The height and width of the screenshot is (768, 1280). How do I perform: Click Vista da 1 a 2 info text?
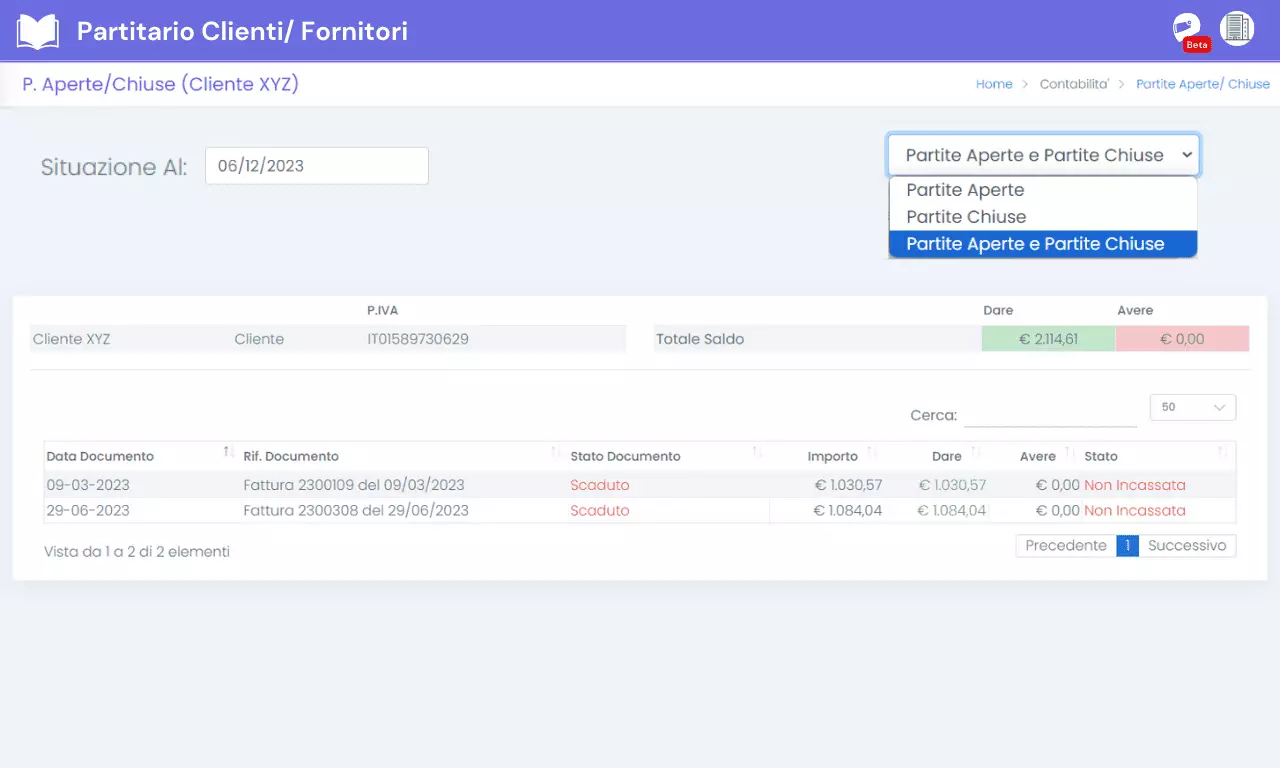pyautogui.click(x=137, y=551)
